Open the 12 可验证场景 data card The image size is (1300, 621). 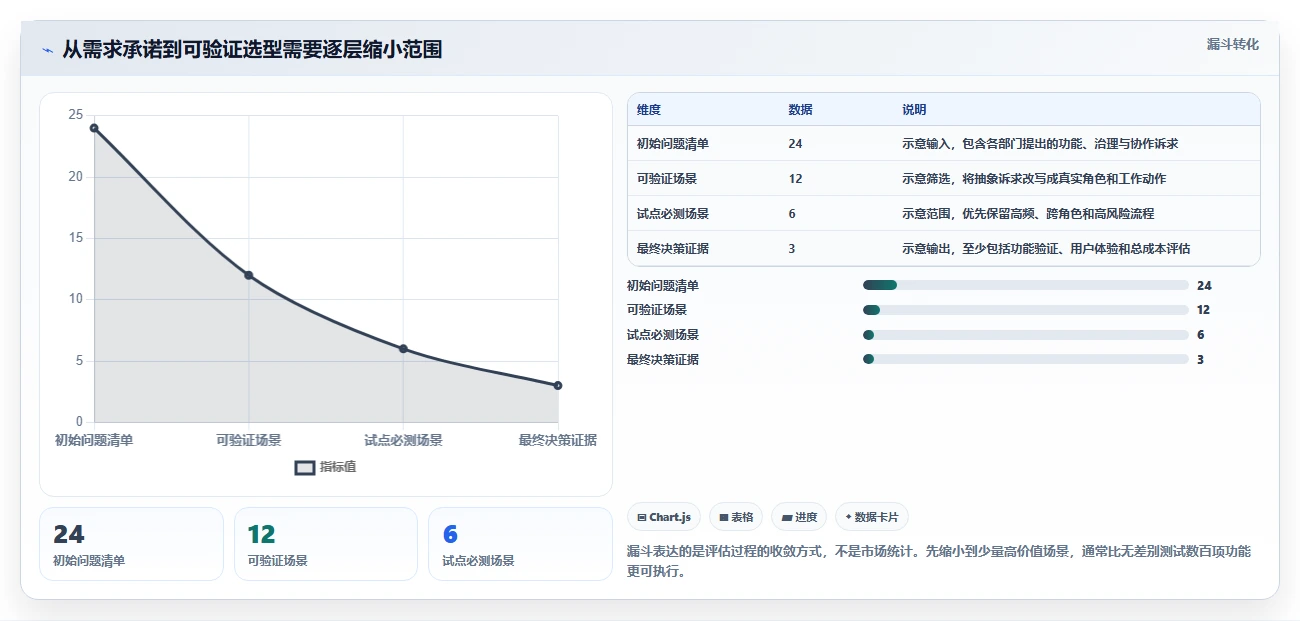pos(326,544)
